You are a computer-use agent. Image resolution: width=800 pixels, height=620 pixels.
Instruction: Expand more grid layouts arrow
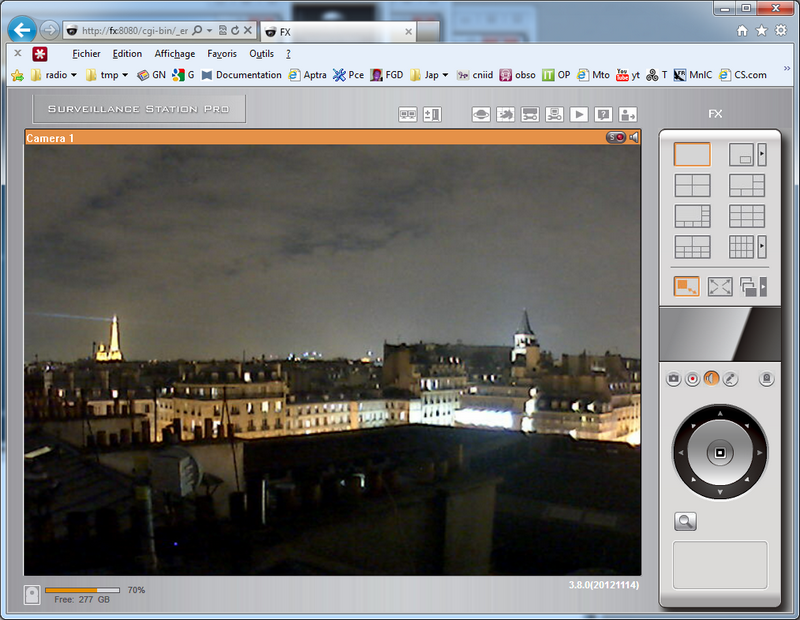[x=762, y=247]
